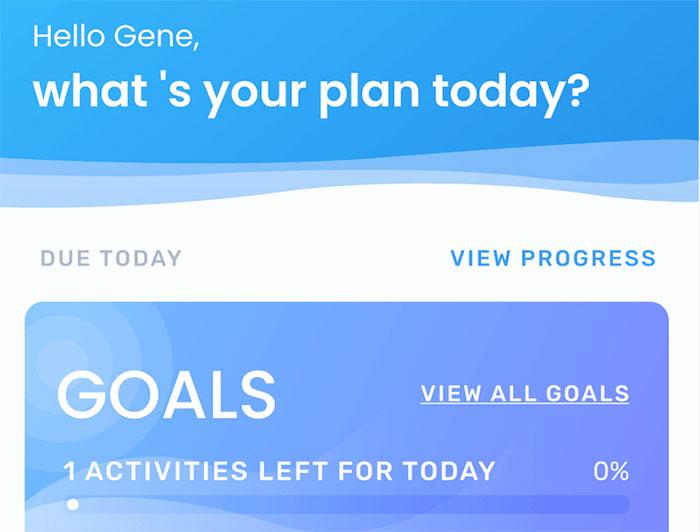The height and width of the screenshot is (532, 700).
Task: Select the GOALS card title
Action: (x=166, y=393)
